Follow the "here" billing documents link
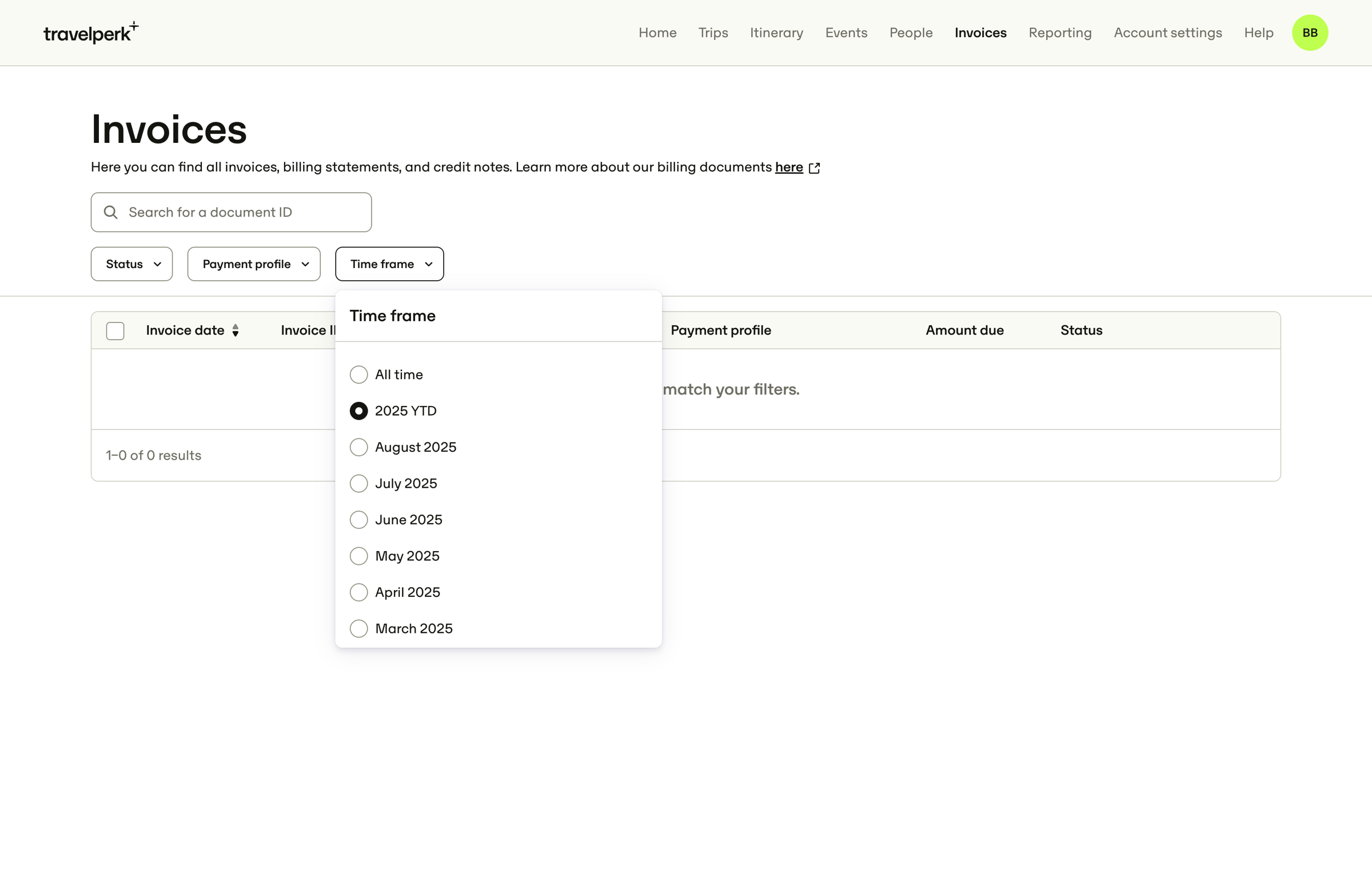The height and width of the screenshot is (869, 1372). pos(789,168)
